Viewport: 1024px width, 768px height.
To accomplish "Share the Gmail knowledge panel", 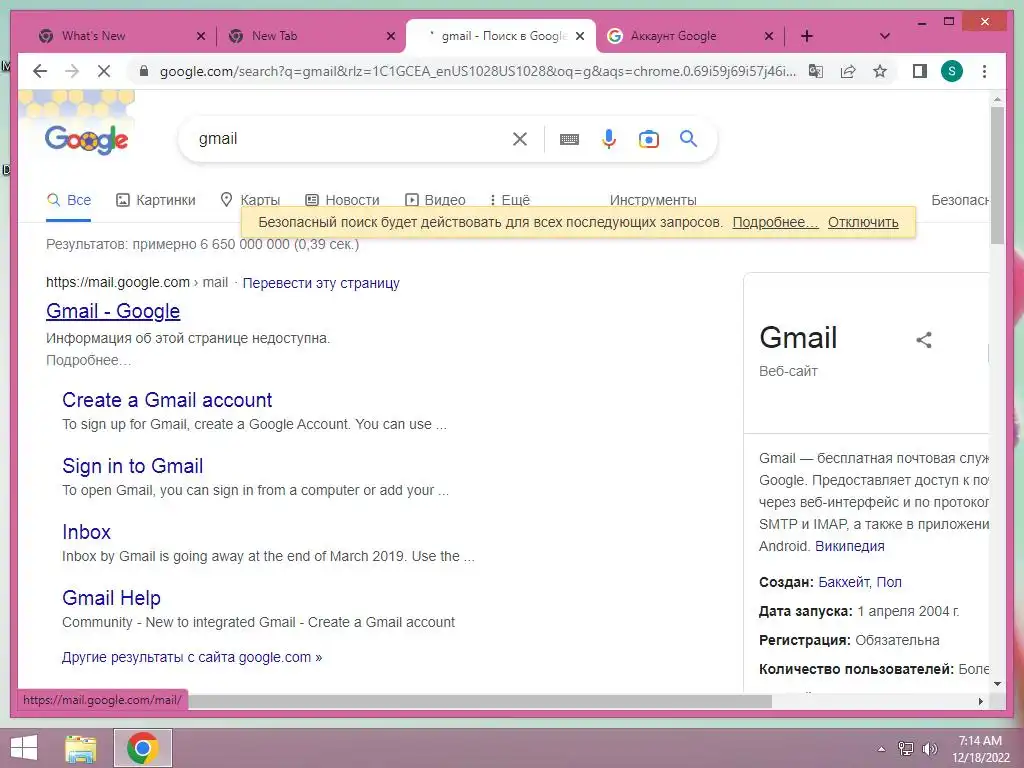I will click(923, 340).
